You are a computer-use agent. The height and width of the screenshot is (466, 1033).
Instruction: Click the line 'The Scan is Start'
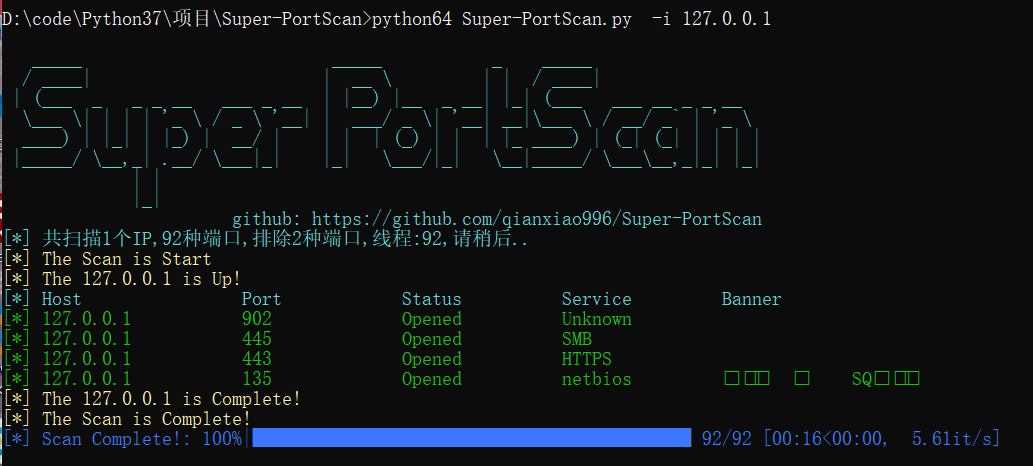[126, 259]
